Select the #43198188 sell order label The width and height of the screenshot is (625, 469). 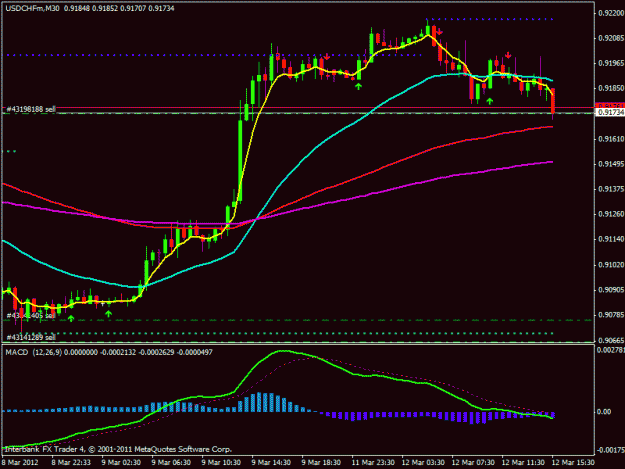(31, 109)
